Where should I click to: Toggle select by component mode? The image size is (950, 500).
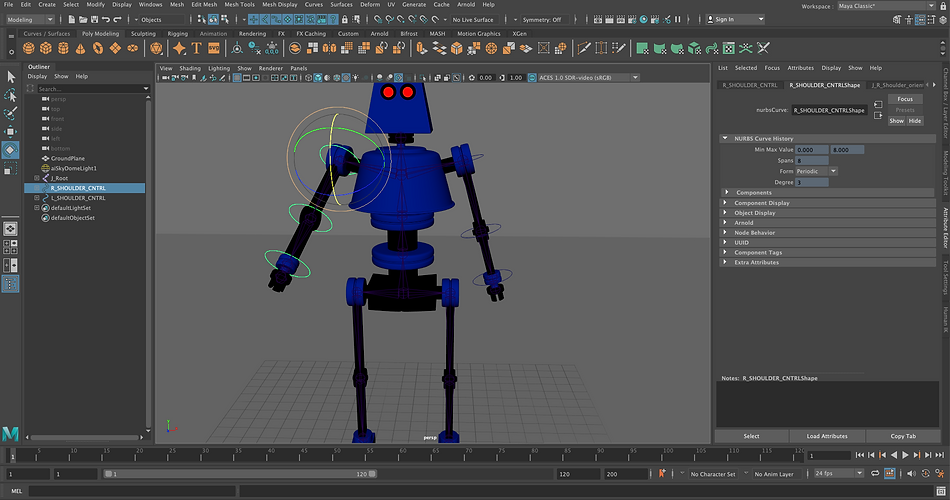click(x=225, y=19)
